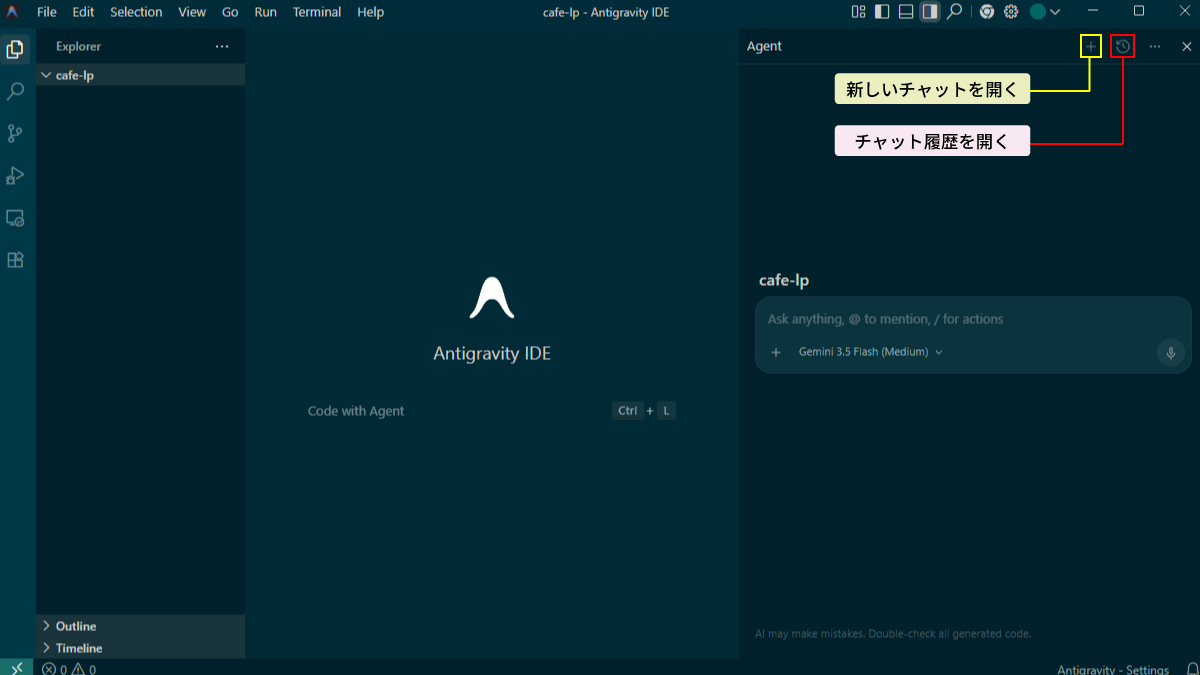Toggle the bottom panel visibility
This screenshot has width=1200, height=675.
pos(906,12)
